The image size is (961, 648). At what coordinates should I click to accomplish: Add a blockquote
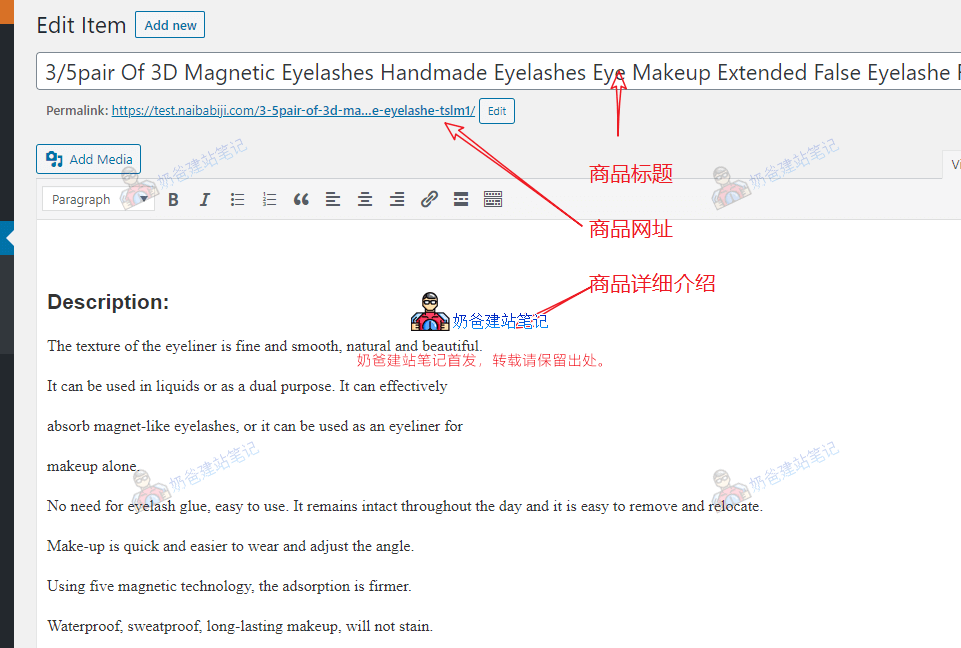[301, 200]
